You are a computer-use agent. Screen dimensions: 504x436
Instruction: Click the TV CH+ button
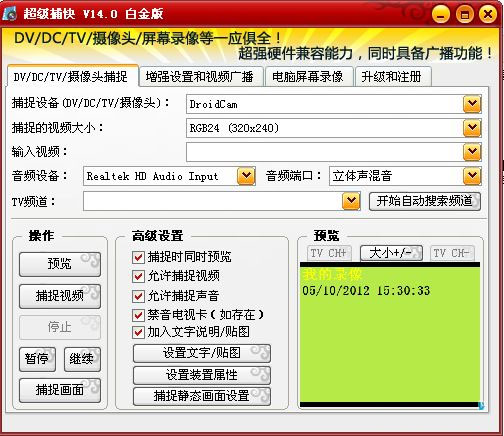(x=329, y=253)
